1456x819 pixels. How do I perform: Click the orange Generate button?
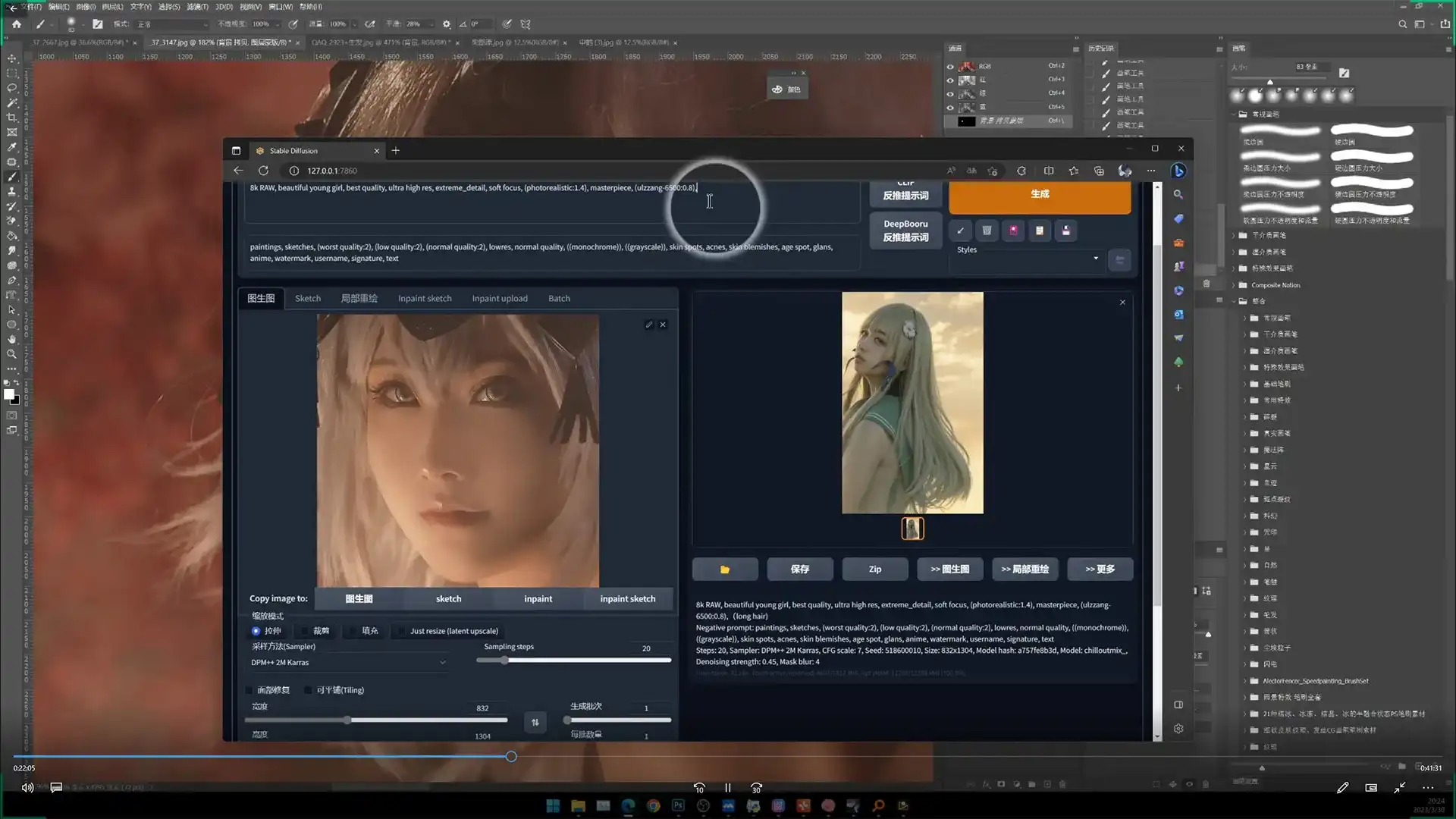[x=1039, y=195]
